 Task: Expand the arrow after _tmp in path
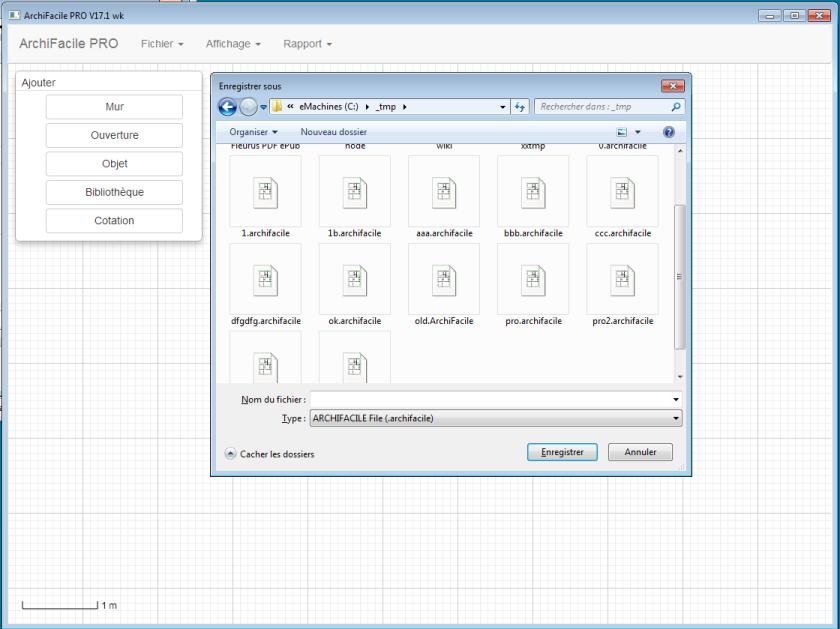click(x=404, y=107)
